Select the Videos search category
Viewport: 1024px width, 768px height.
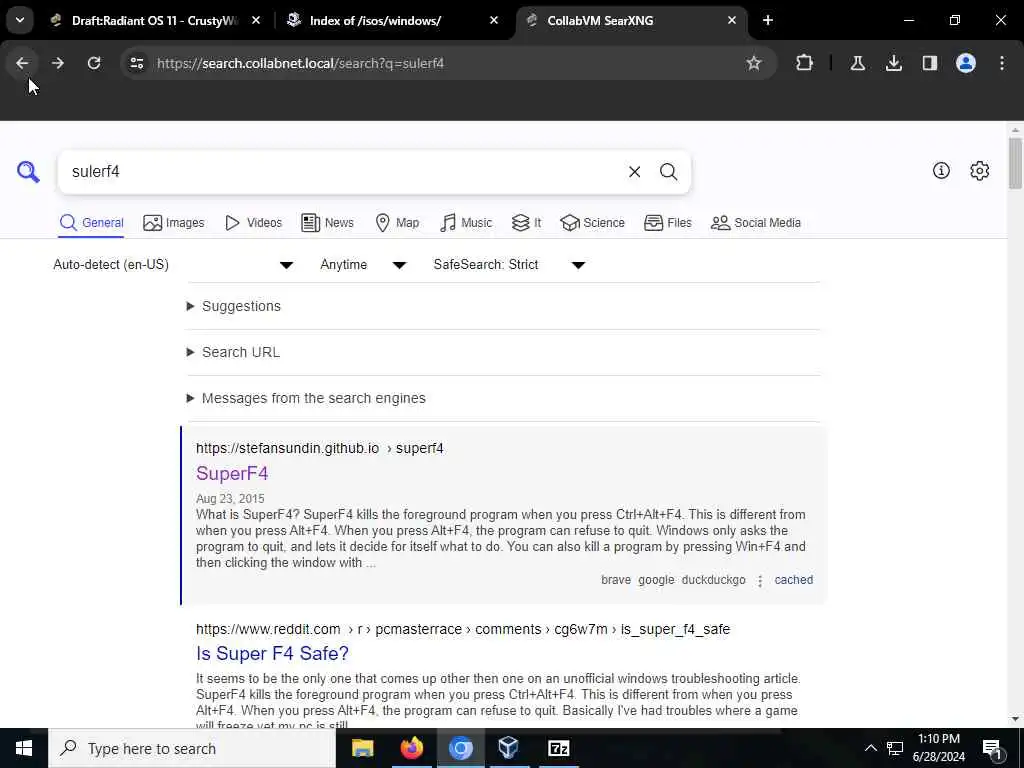[x=253, y=223]
